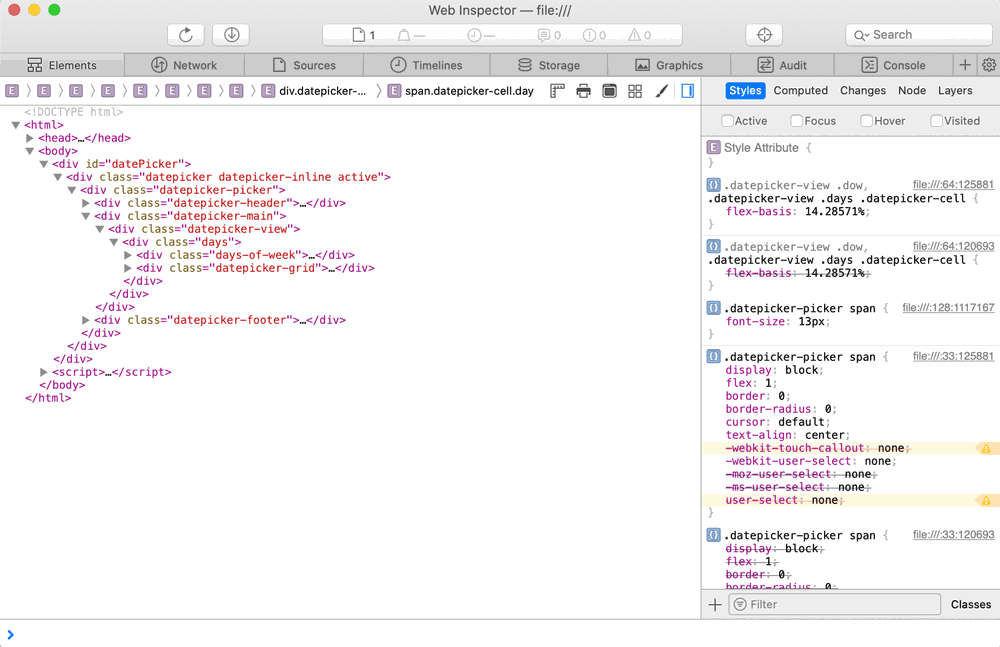The width and height of the screenshot is (1000, 647).
Task: Toggle the Active pseudo-class checkbox
Action: pos(727,121)
